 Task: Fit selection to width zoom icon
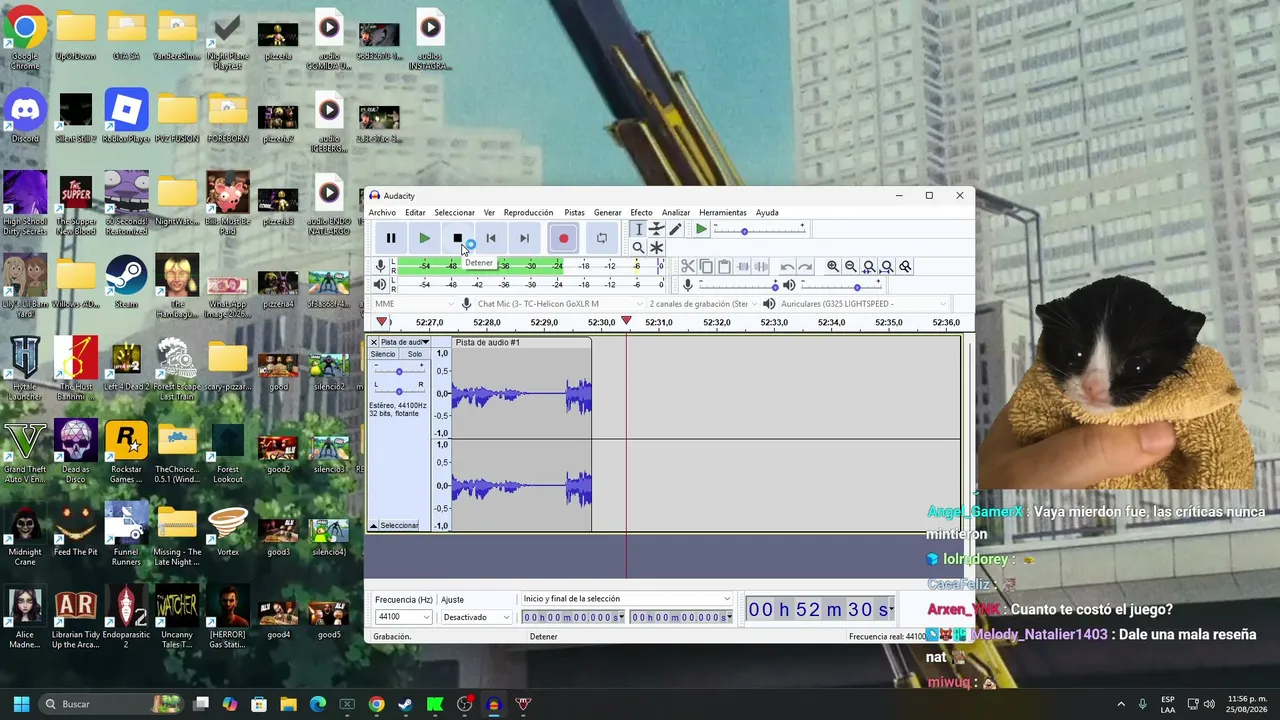869,266
